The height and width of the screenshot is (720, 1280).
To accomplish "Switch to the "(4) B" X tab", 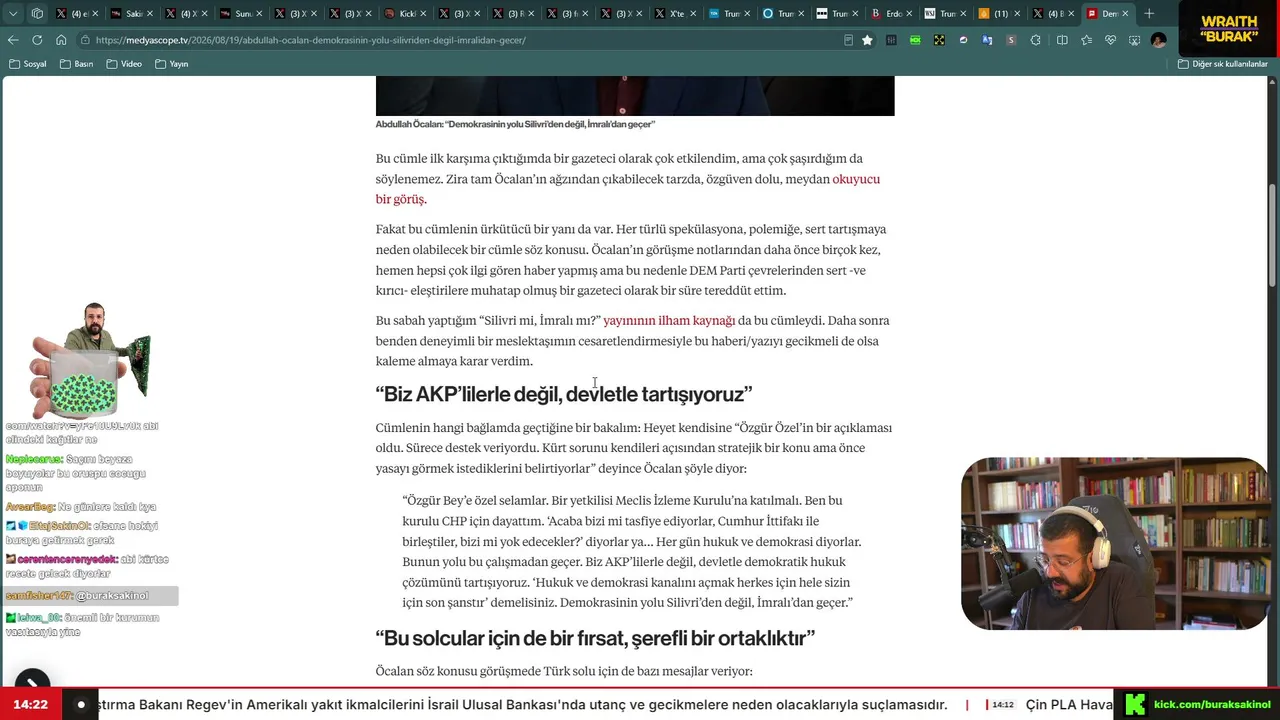I will (x=1055, y=14).
